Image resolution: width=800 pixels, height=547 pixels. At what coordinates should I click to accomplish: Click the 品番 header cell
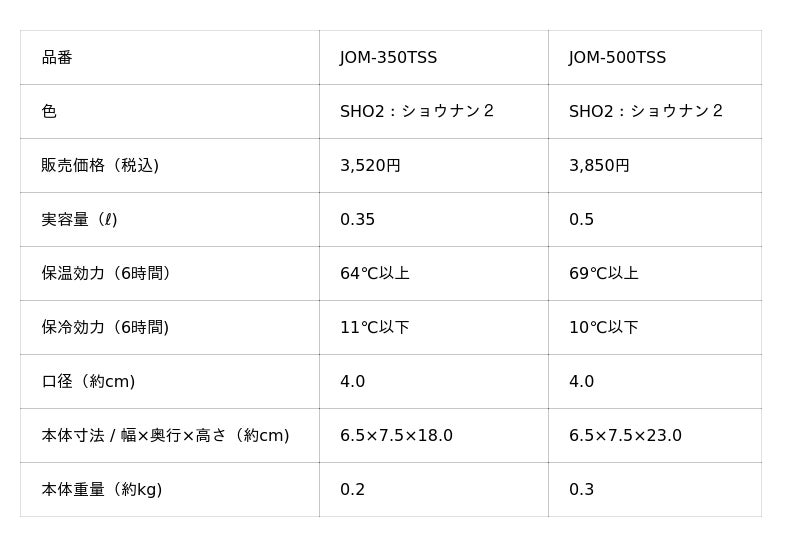[57, 58]
